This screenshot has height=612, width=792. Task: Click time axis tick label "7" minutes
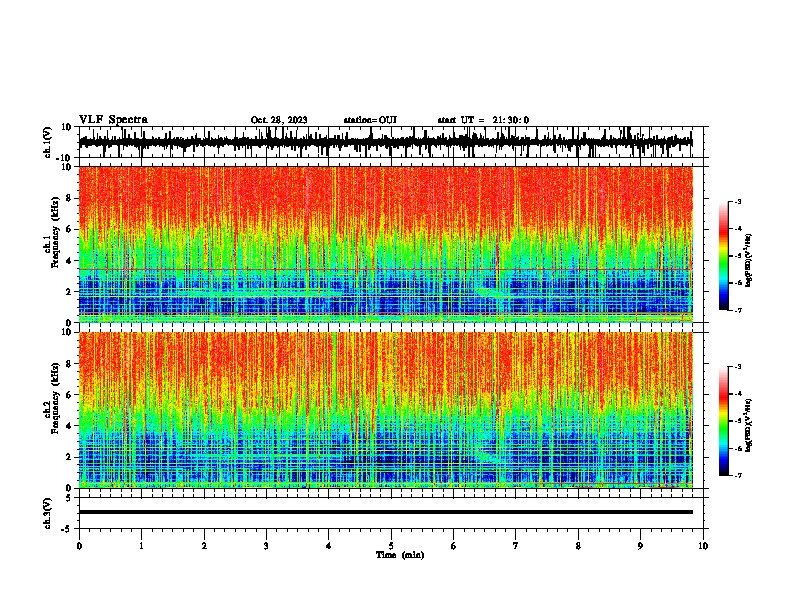516,546
